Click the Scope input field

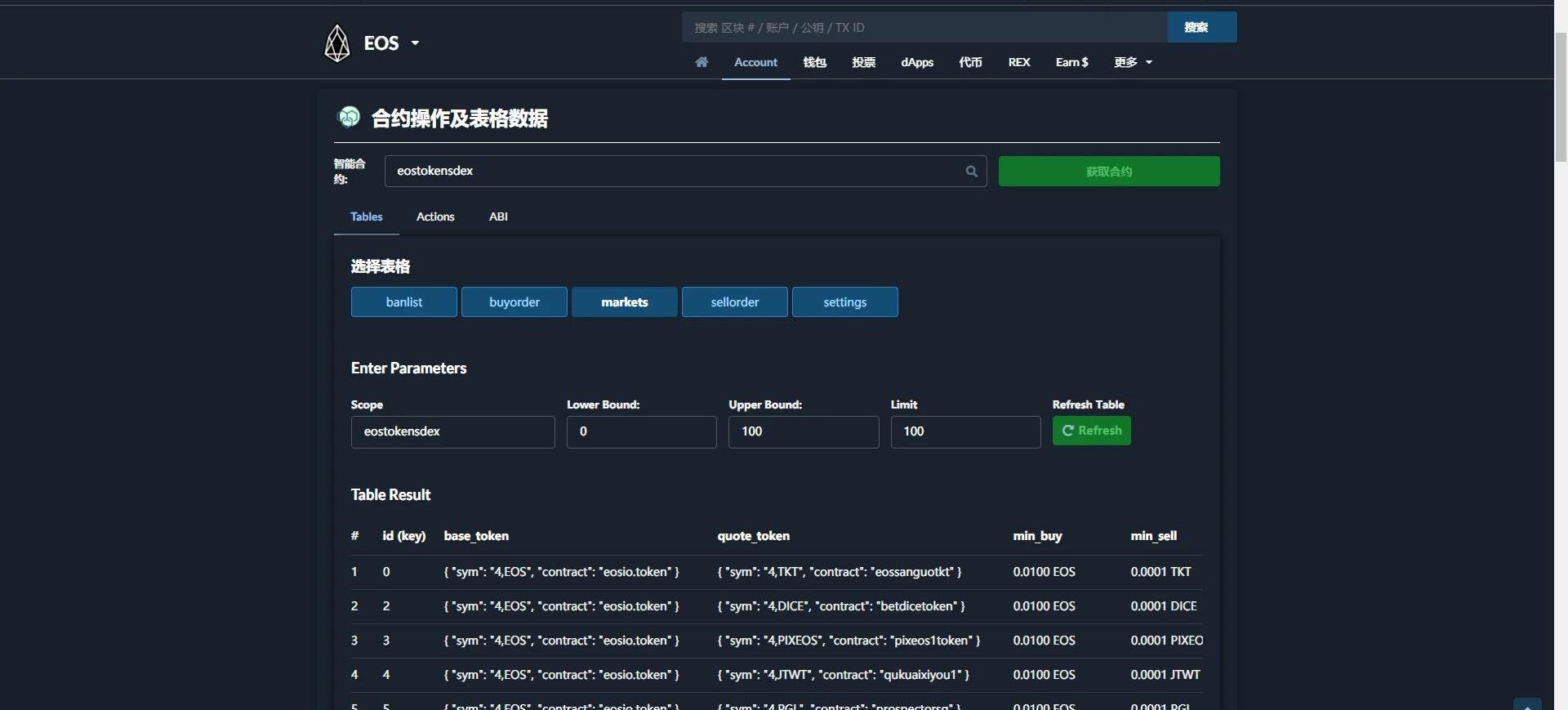(452, 432)
